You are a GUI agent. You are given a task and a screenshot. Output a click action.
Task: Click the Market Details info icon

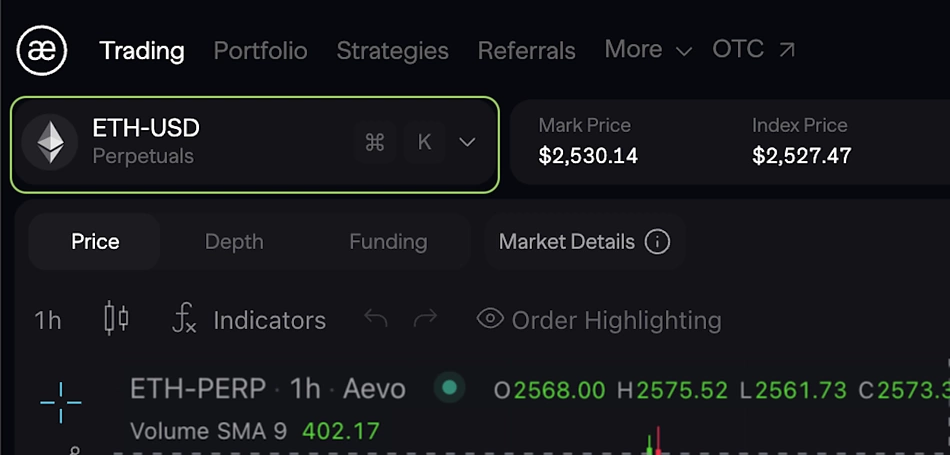click(x=657, y=242)
